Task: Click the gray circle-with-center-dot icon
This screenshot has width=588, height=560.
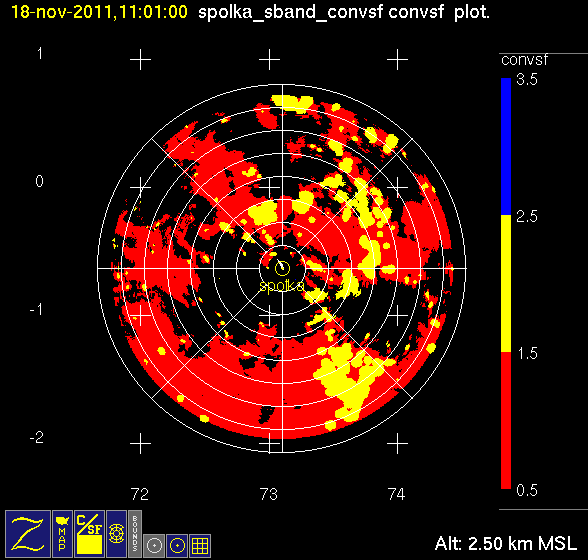Action: pos(154,546)
